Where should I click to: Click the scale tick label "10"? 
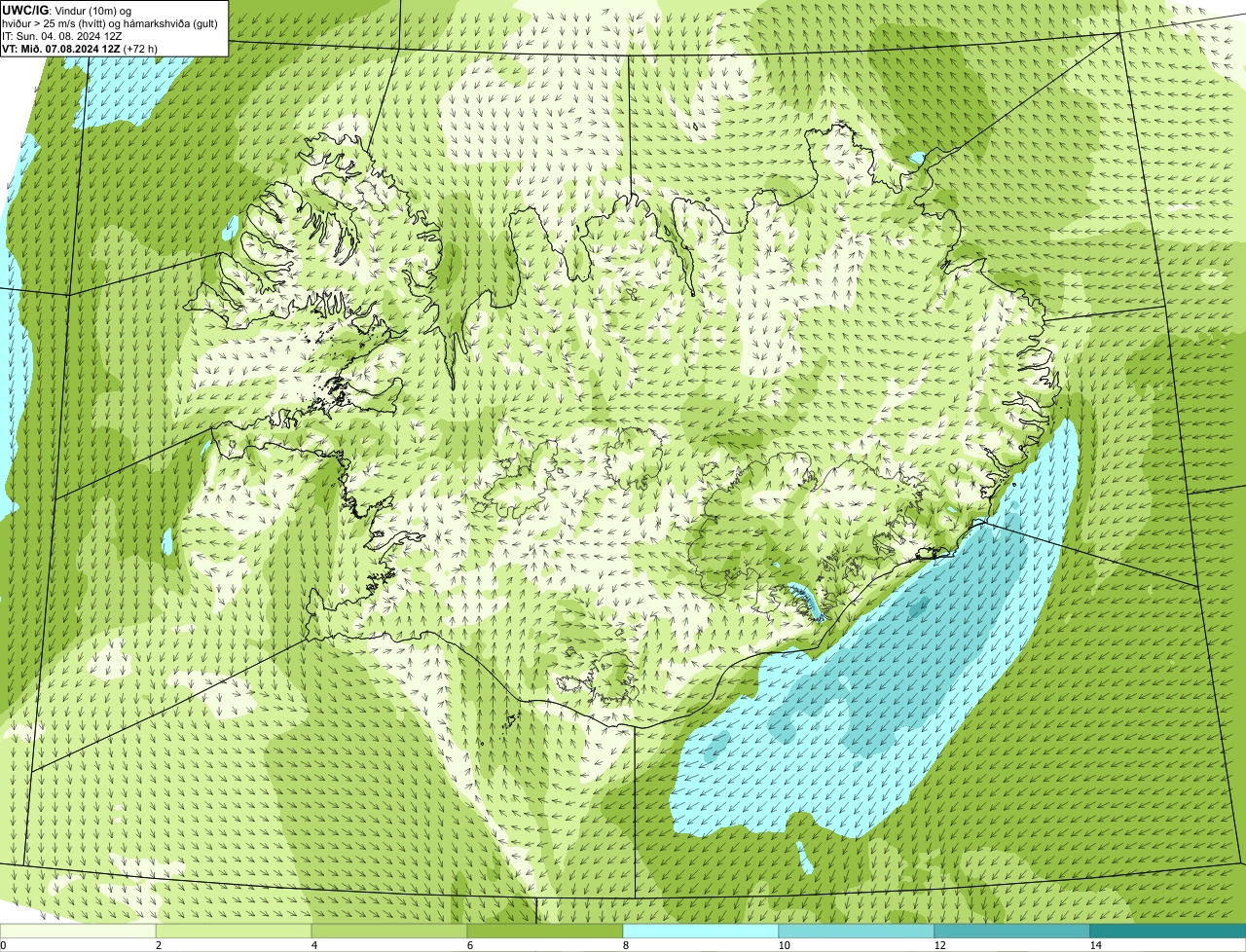tap(784, 945)
